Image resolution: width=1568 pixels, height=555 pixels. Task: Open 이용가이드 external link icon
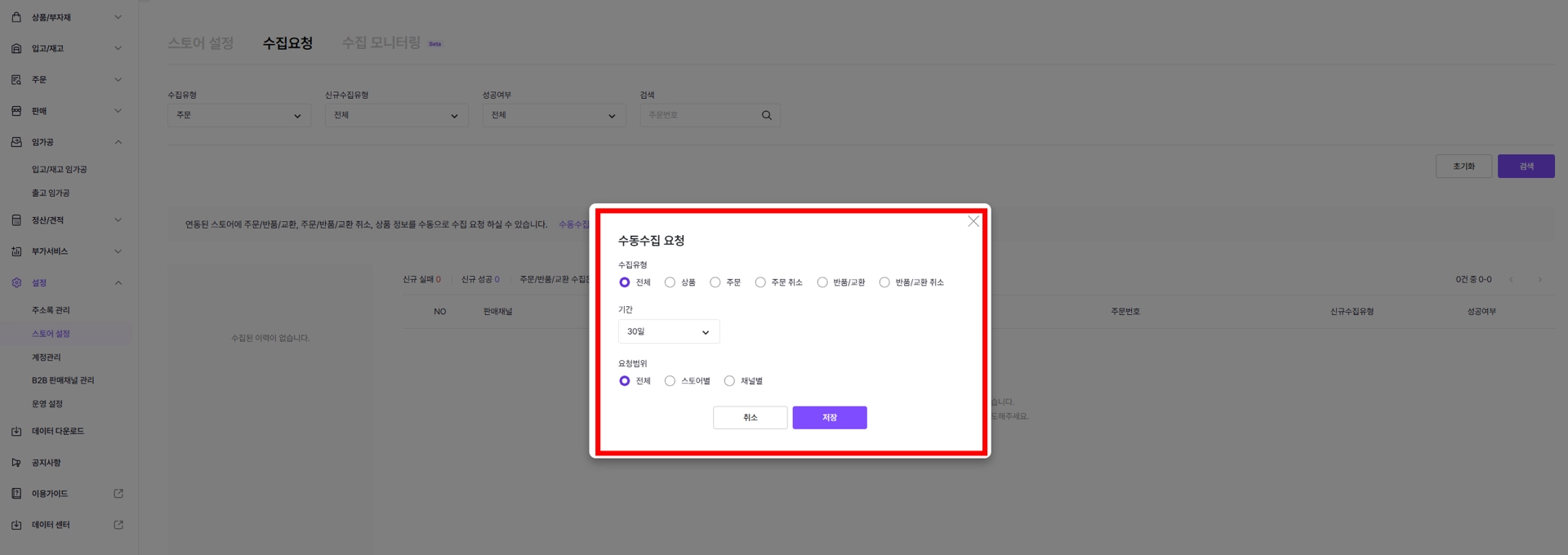tap(118, 494)
